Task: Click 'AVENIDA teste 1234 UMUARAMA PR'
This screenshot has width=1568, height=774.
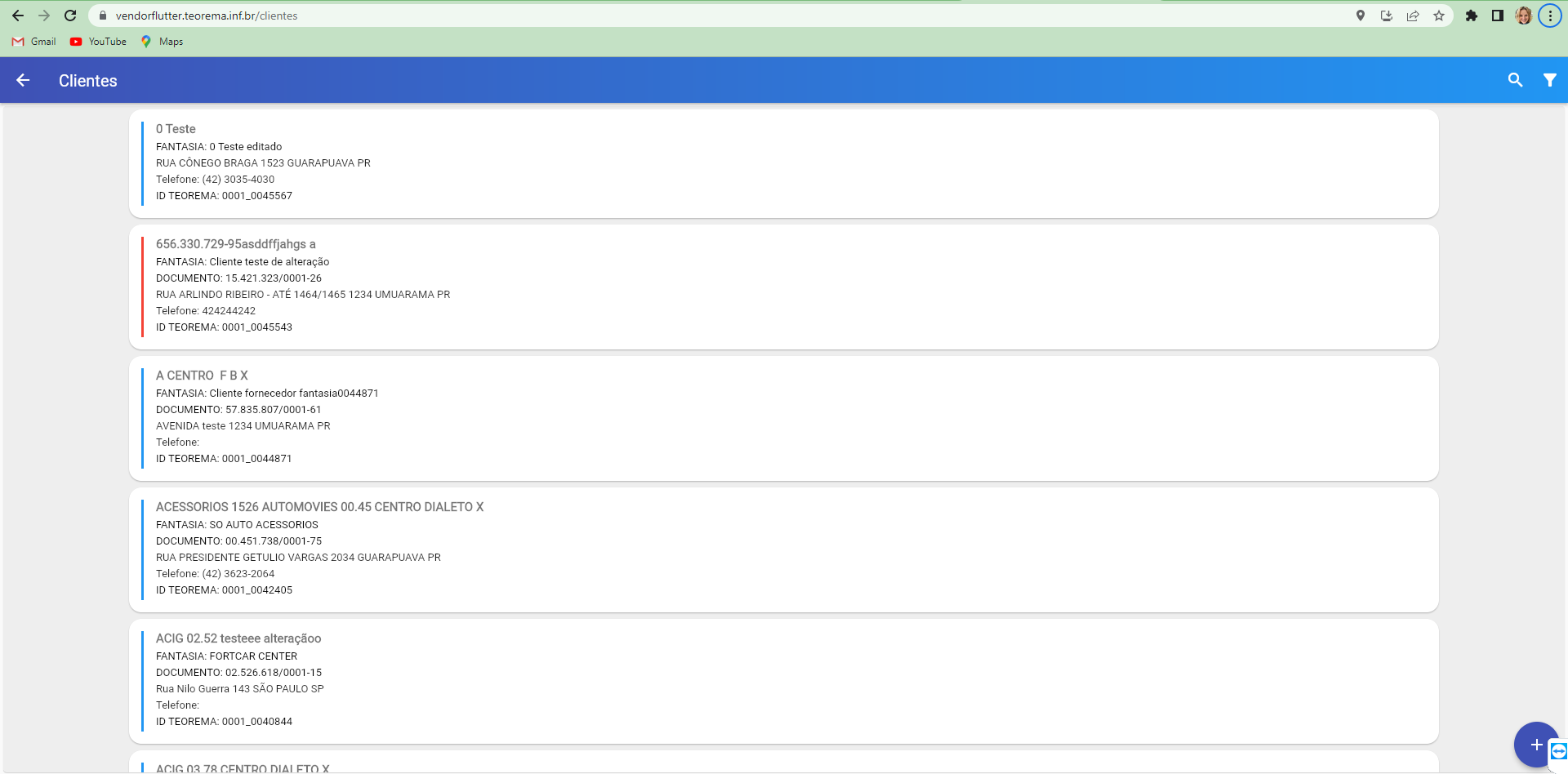Action: tap(243, 426)
